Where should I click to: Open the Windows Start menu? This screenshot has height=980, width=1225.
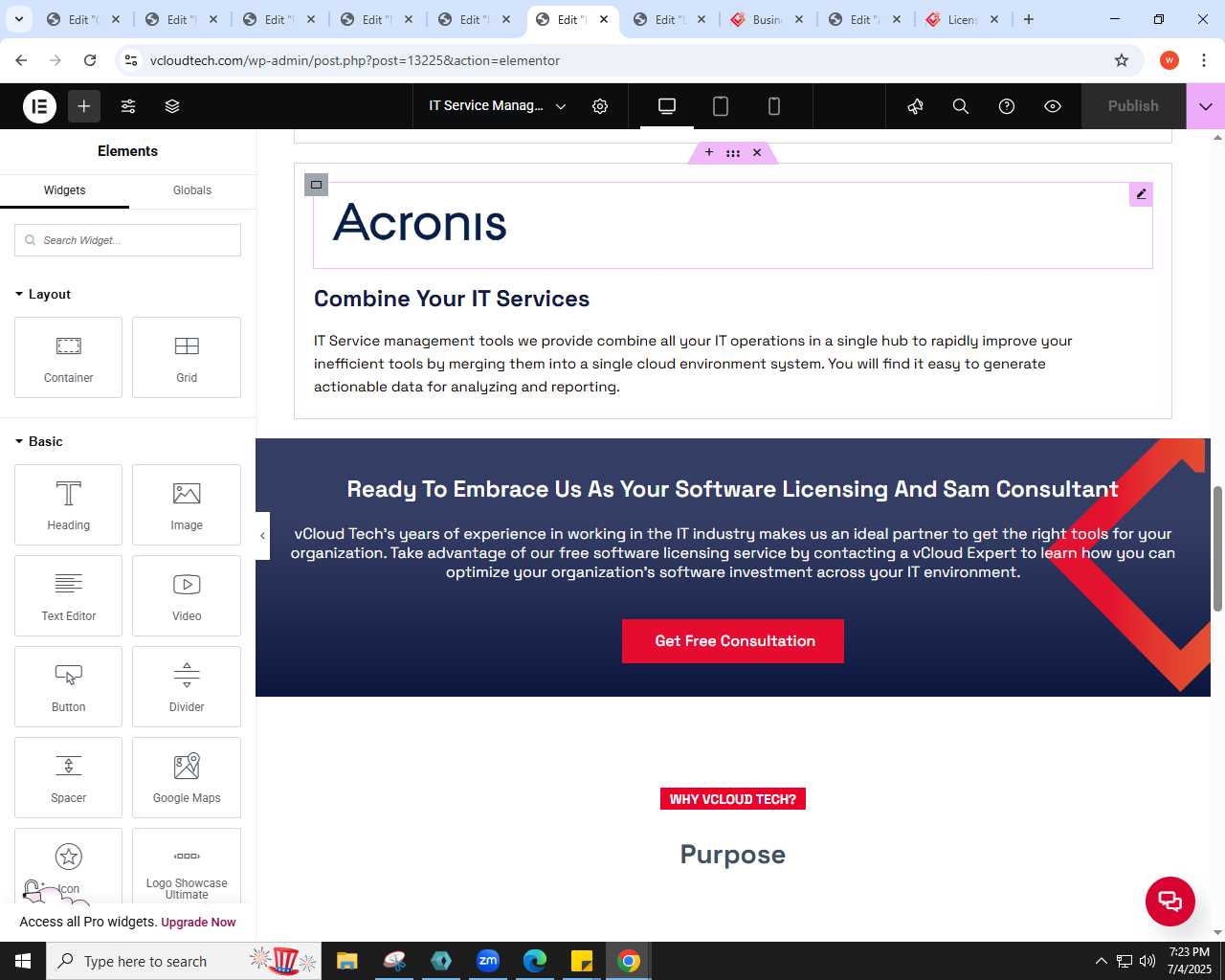(x=23, y=961)
